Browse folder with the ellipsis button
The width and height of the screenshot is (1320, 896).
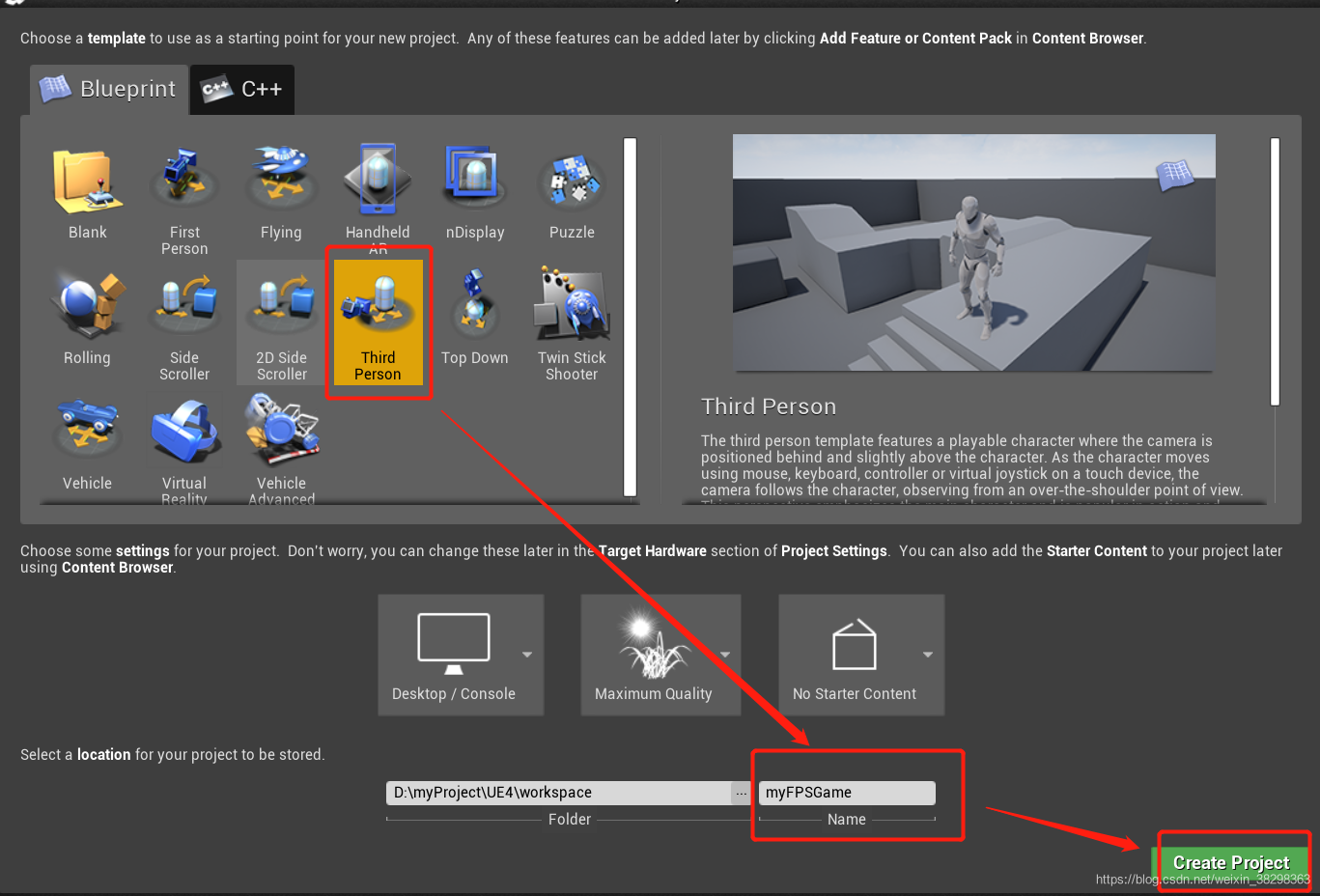pyautogui.click(x=741, y=793)
